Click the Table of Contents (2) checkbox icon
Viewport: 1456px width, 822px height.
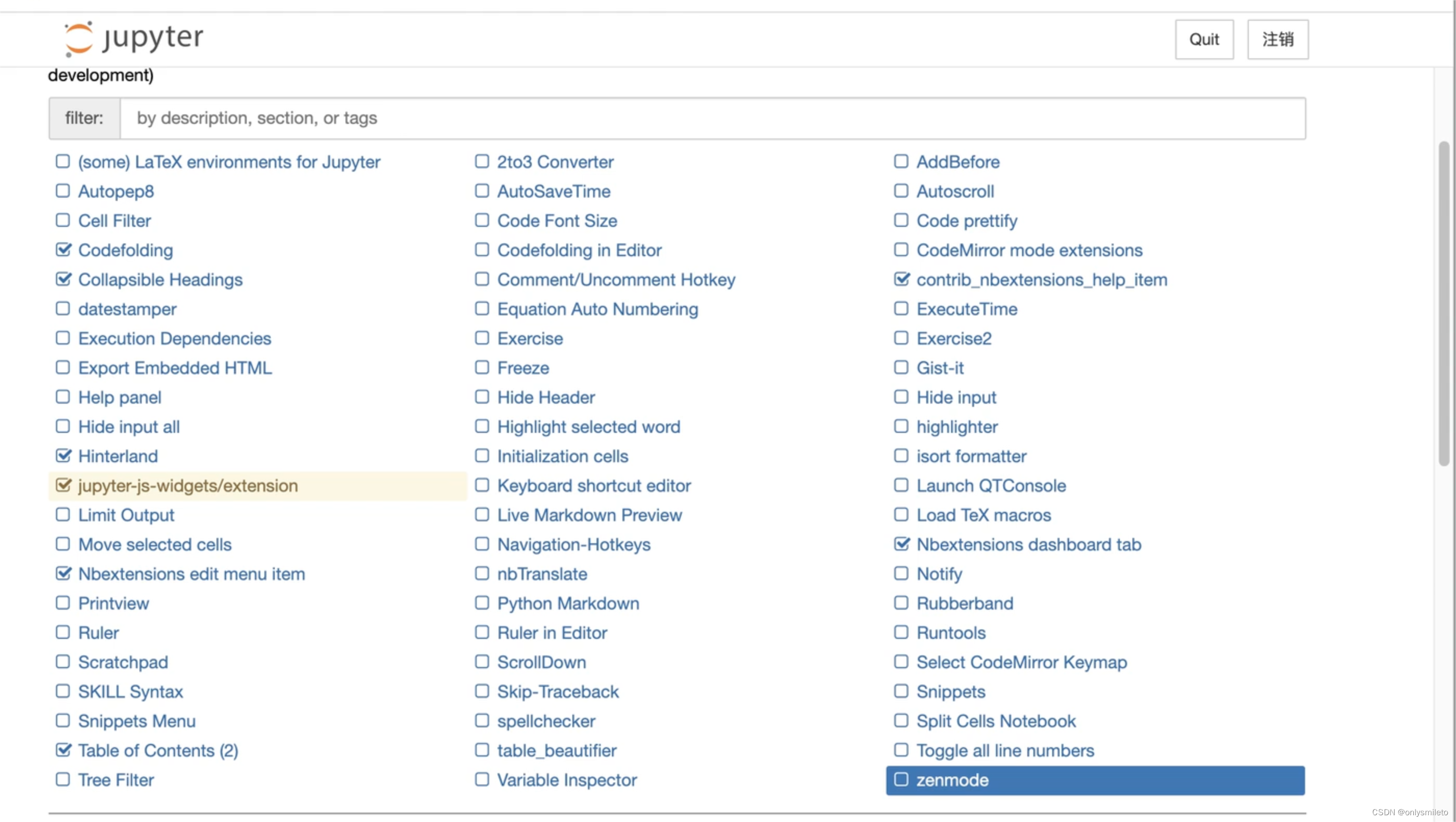coord(62,750)
